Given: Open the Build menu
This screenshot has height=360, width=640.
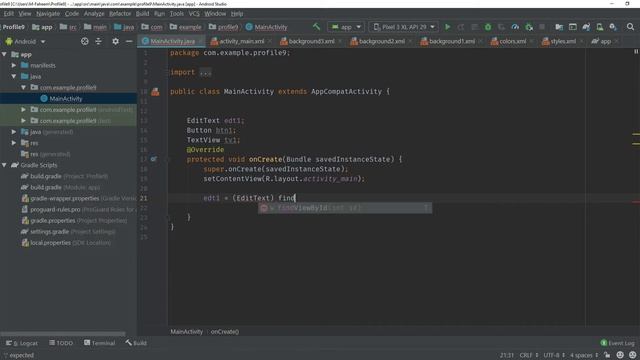Looking at the screenshot, I should pos(142,13).
